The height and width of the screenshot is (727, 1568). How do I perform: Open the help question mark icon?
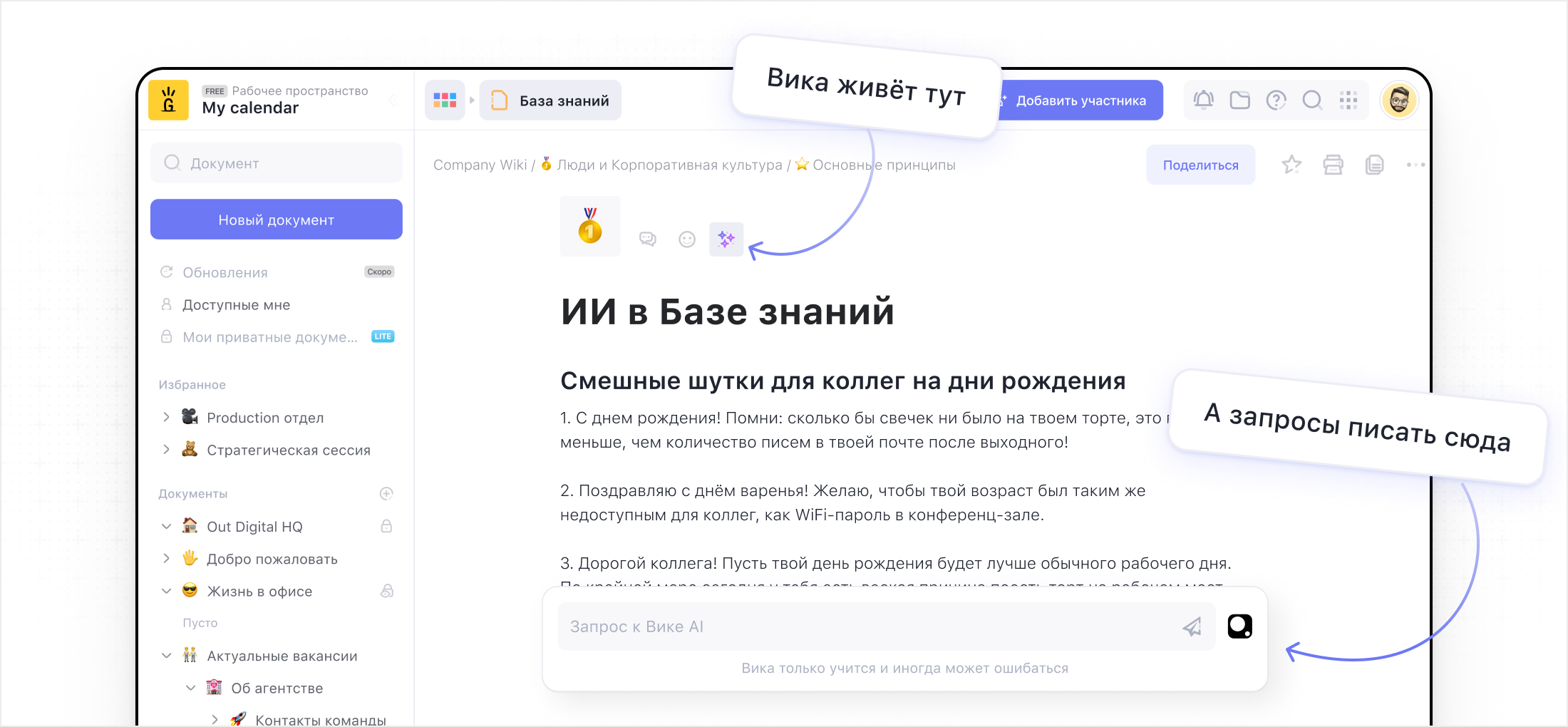click(x=1276, y=100)
